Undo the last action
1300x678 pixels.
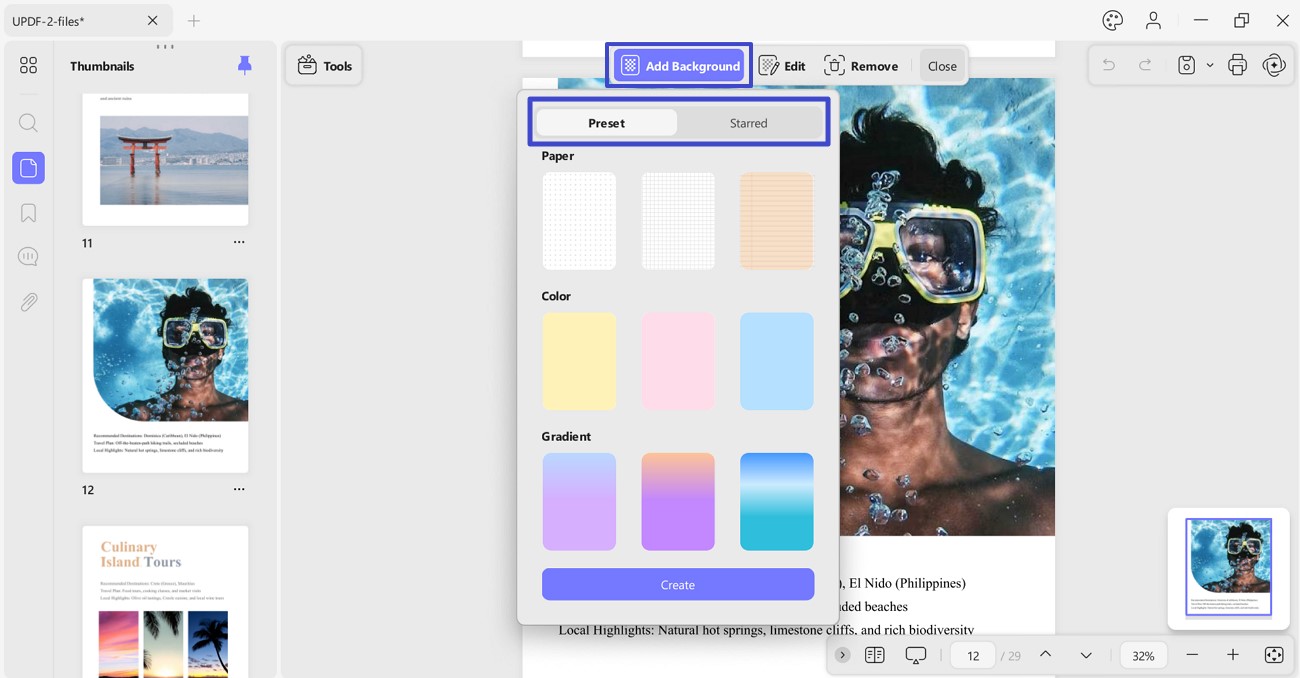1108,65
